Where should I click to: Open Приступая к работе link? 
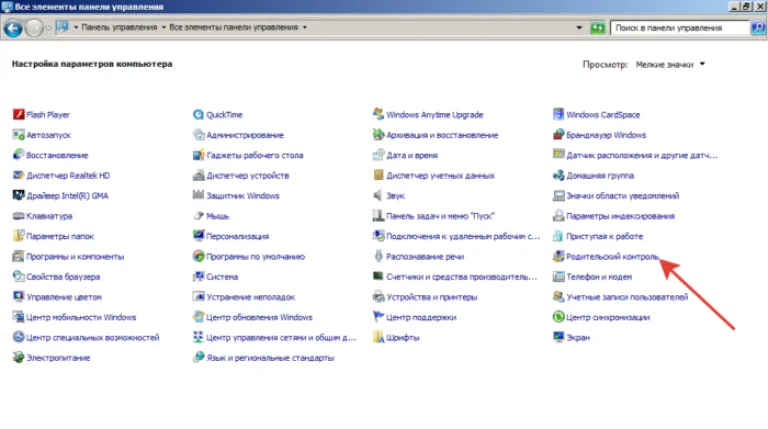[604, 236]
